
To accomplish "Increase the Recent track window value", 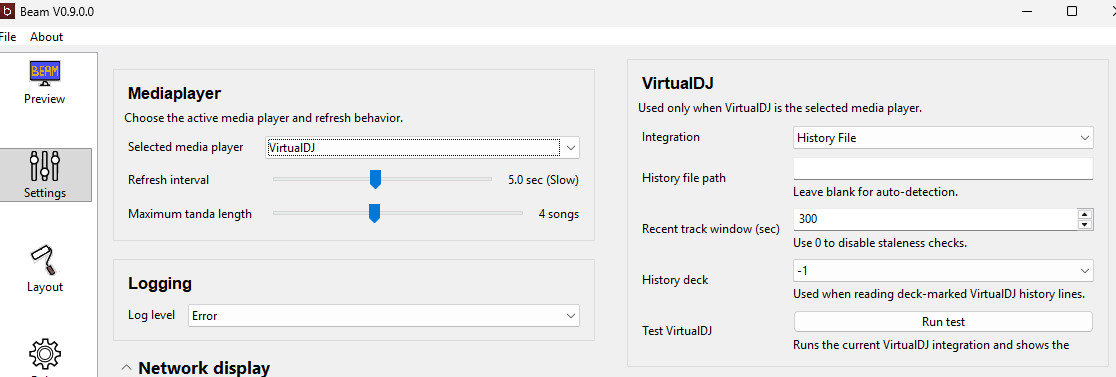I will [1085, 214].
